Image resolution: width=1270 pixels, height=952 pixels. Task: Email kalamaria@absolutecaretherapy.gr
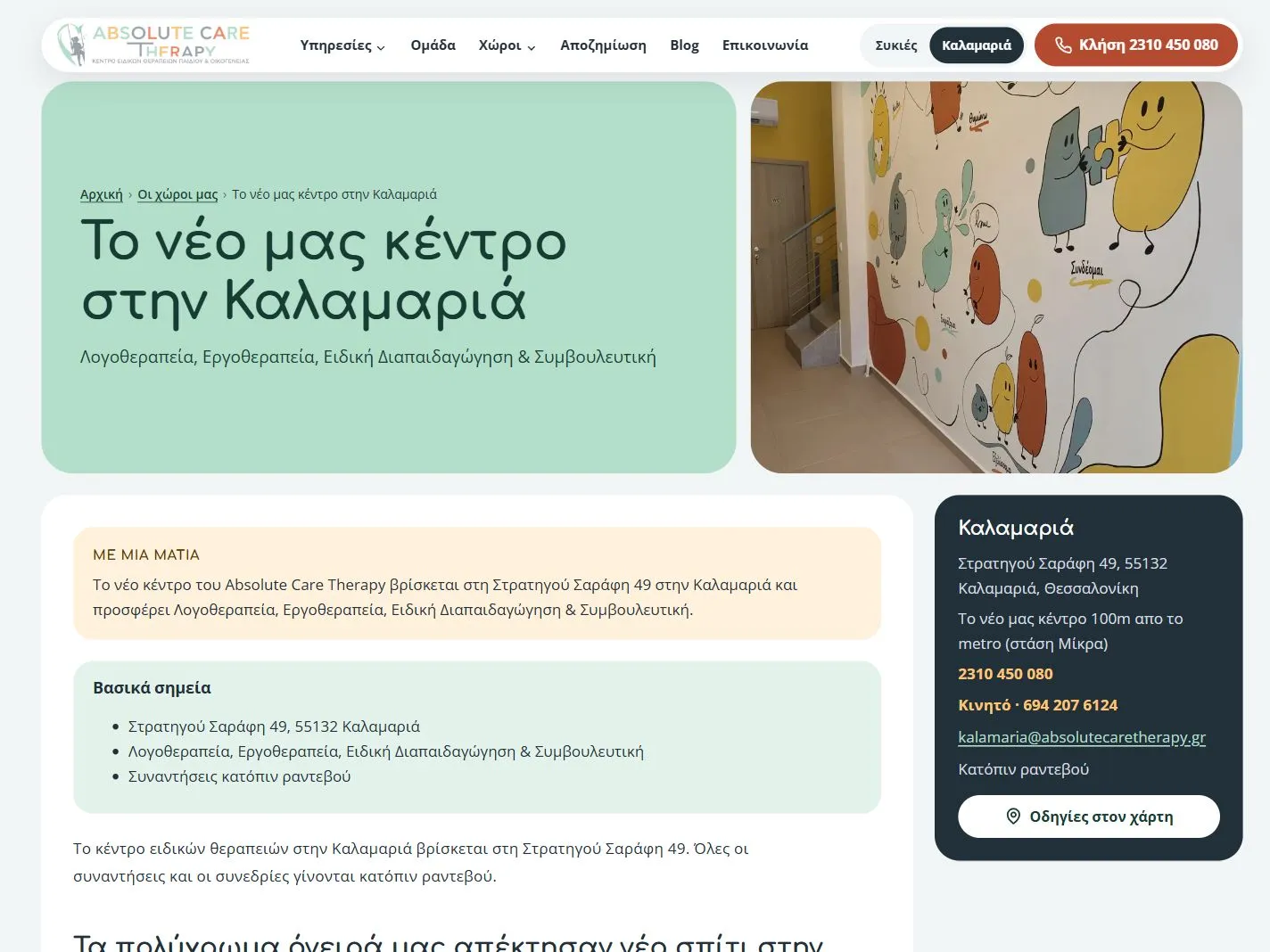[x=1082, y=737]
